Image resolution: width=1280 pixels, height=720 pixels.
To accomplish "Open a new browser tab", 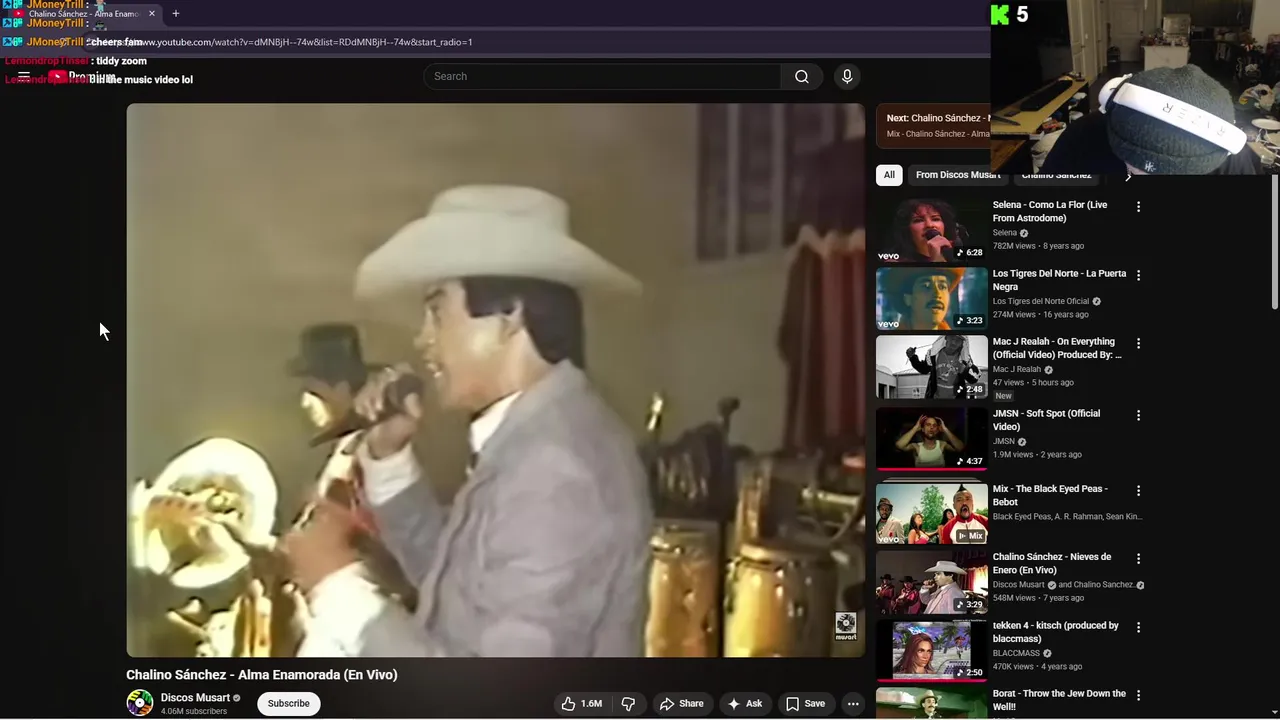I will tap(175, 14).
